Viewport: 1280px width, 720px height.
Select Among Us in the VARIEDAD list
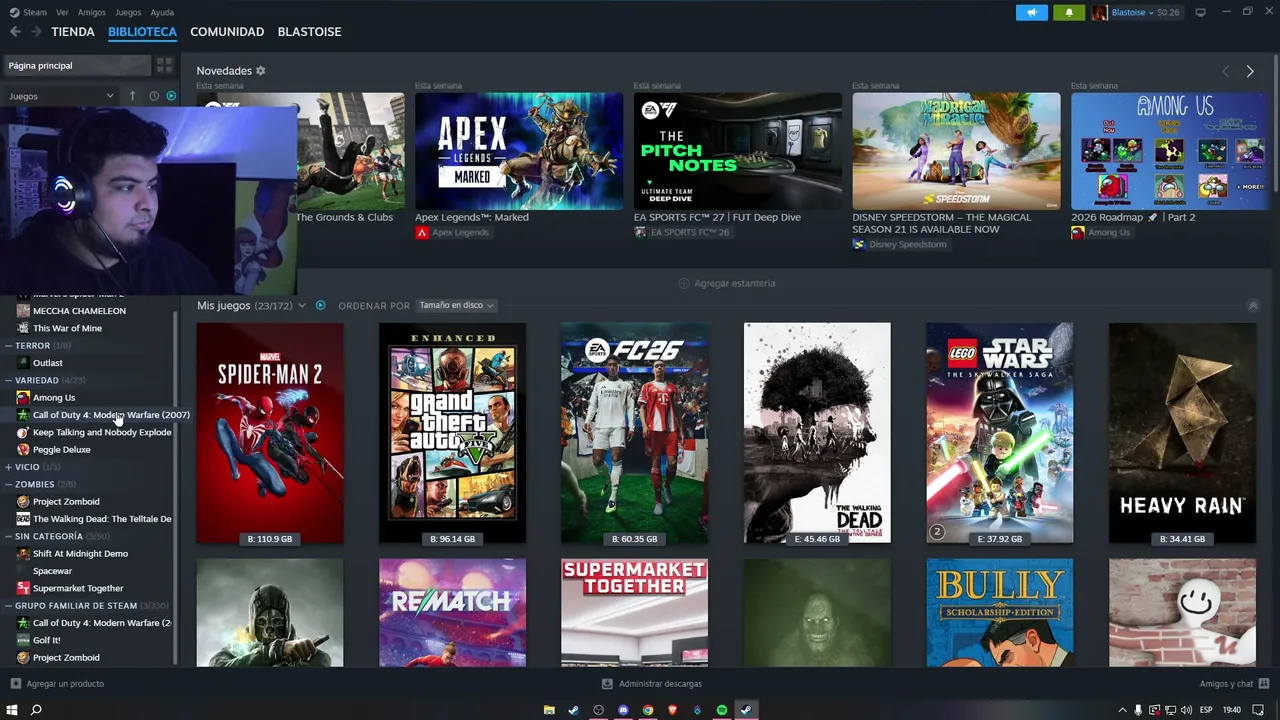pos(53,398)
